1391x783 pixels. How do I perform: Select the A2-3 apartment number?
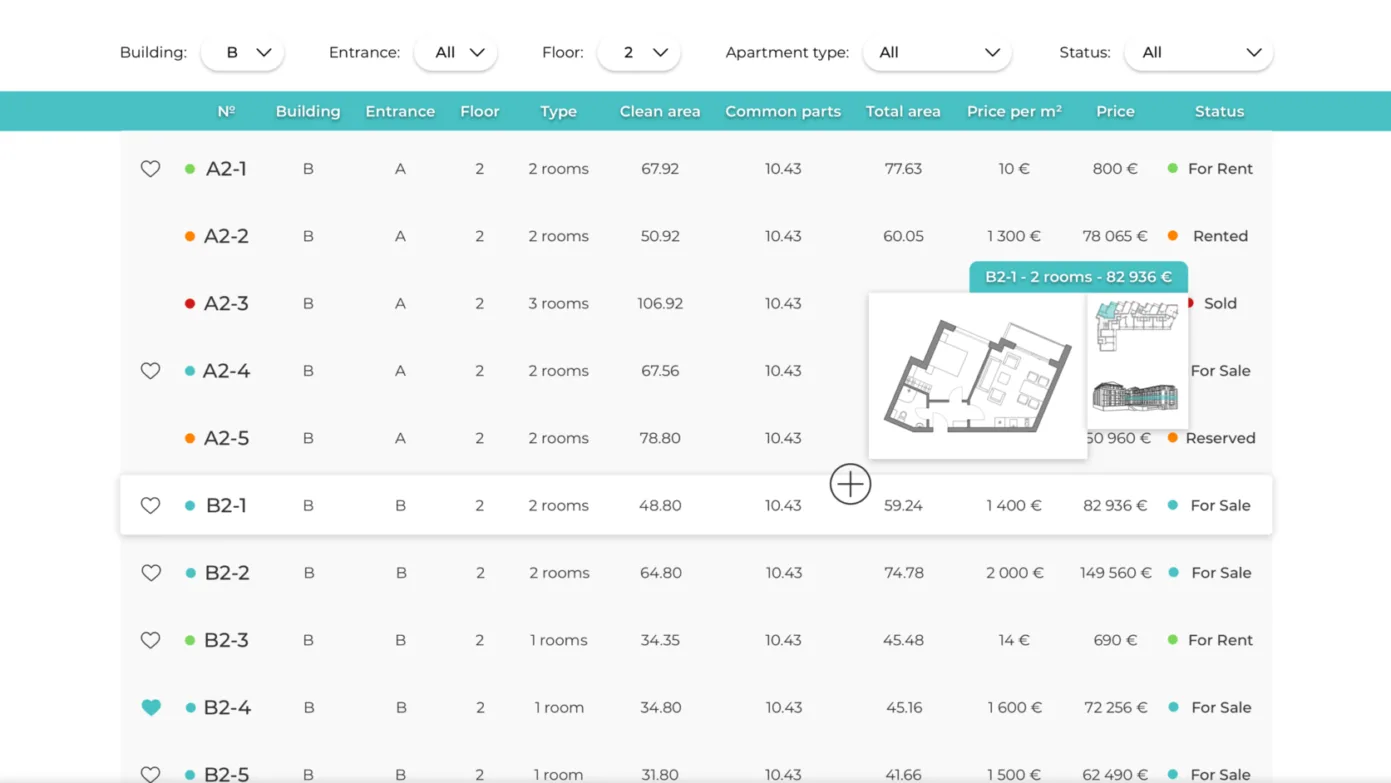[226, 303]
